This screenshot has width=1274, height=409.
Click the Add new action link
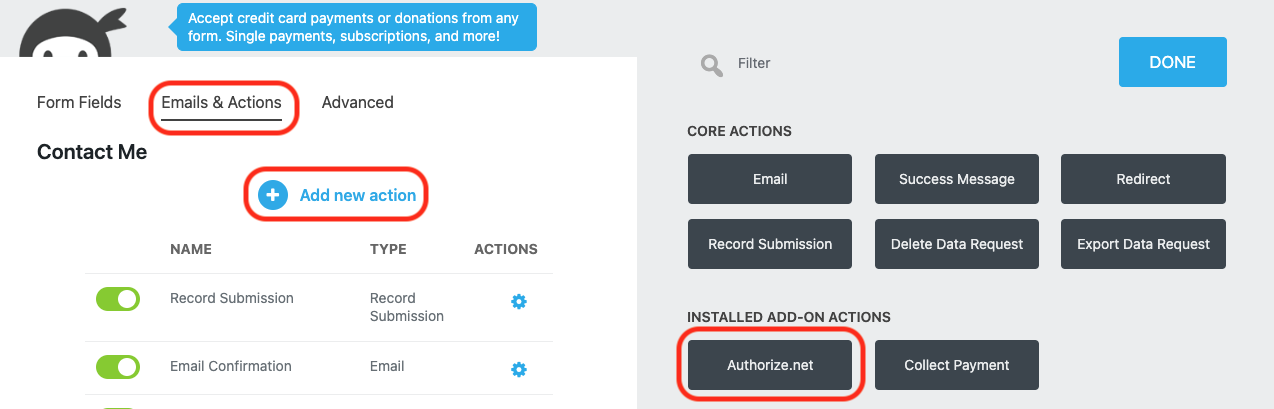pyautogui.click(x=358, y=195)
